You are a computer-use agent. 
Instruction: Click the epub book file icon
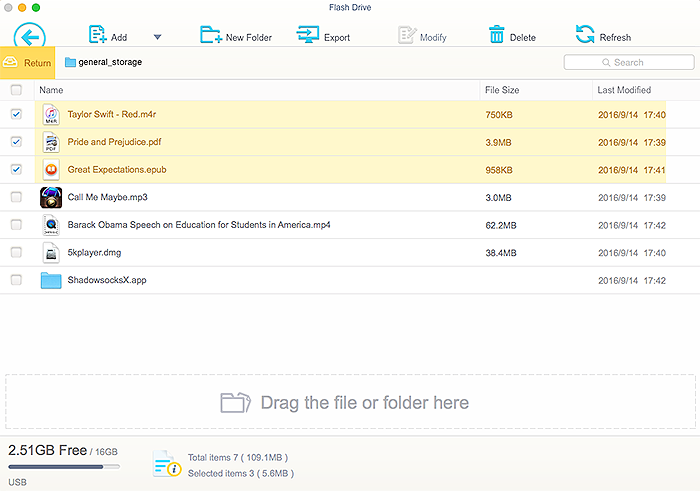tap(51, 170)
